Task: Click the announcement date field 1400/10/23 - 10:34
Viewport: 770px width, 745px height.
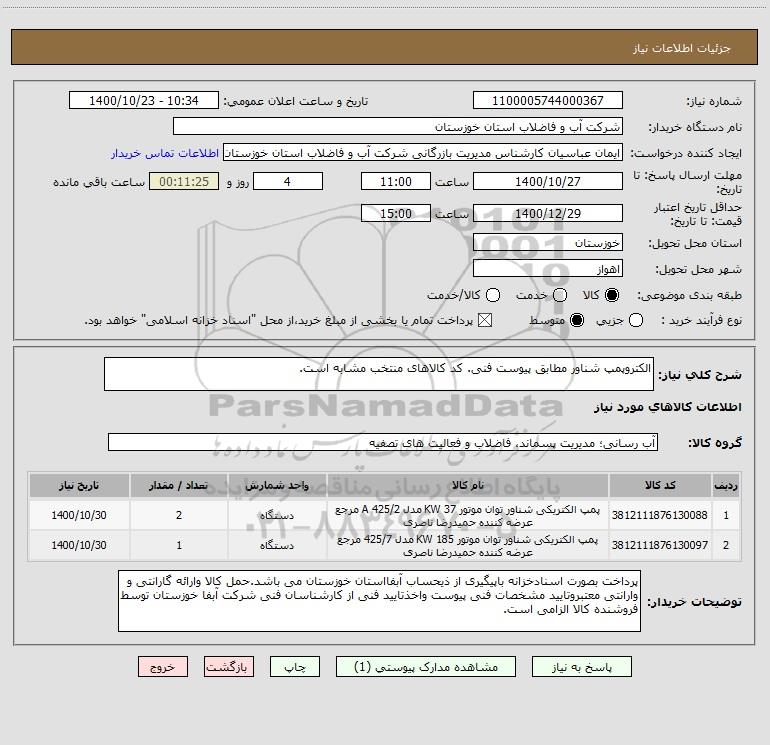Action: tap(144, 100)
